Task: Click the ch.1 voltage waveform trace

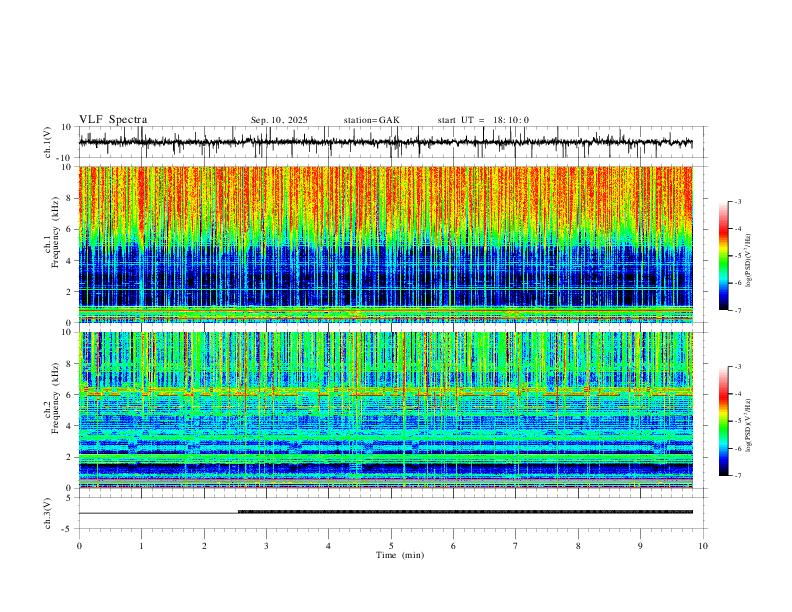Action: click(385, 142)
